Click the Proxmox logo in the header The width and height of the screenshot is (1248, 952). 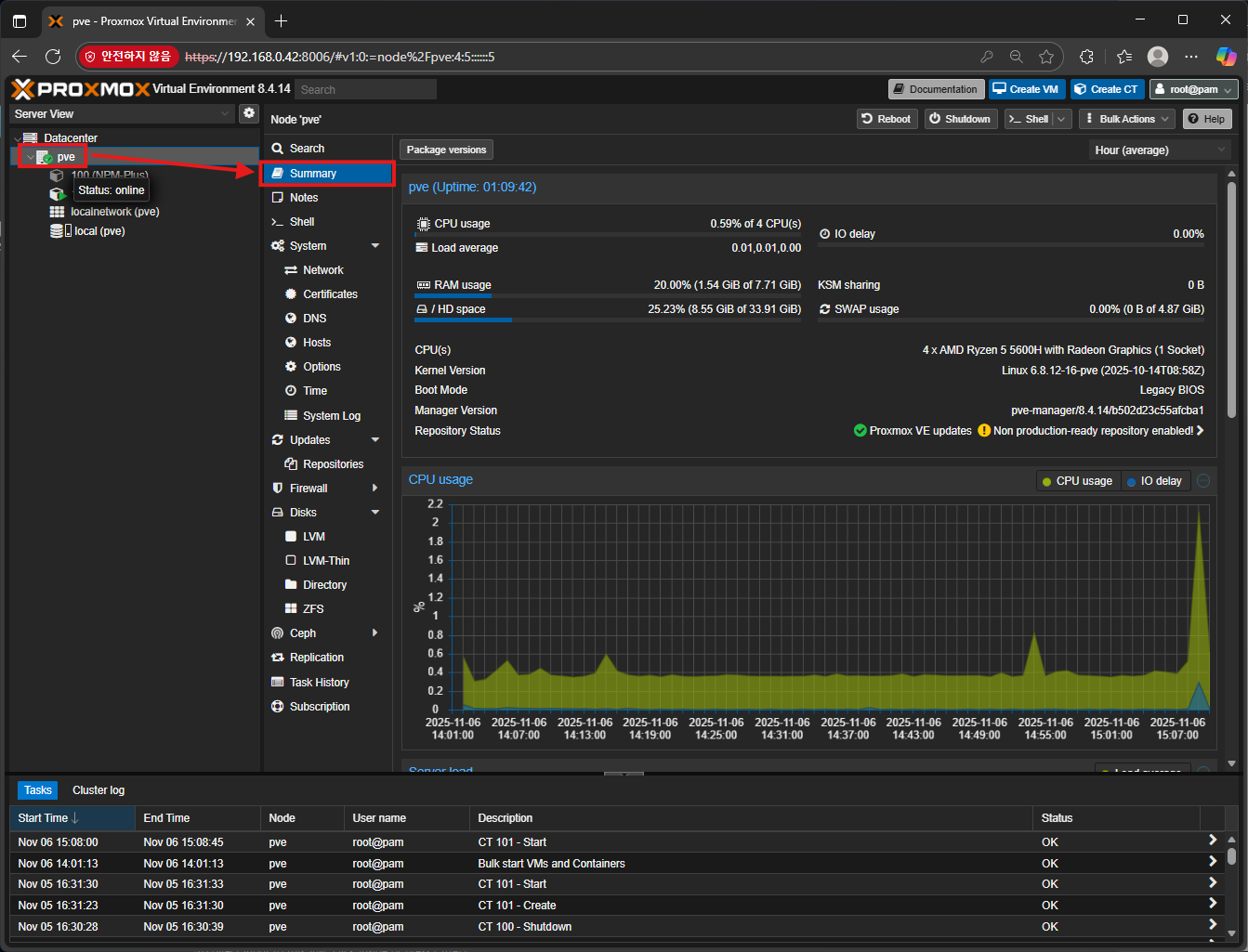80,89
